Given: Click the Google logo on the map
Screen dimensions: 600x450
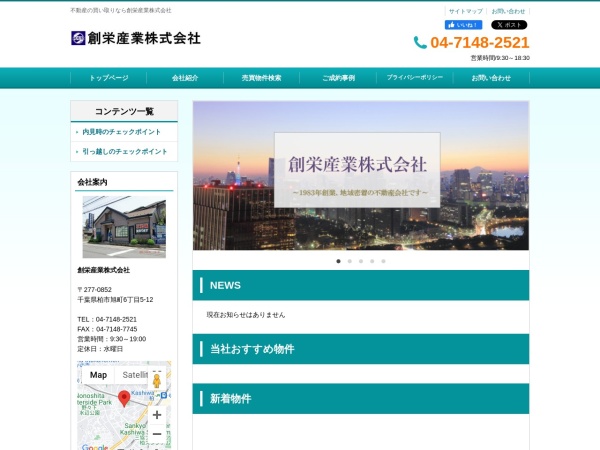Looking at the screenshot, I should click(95, 447).
